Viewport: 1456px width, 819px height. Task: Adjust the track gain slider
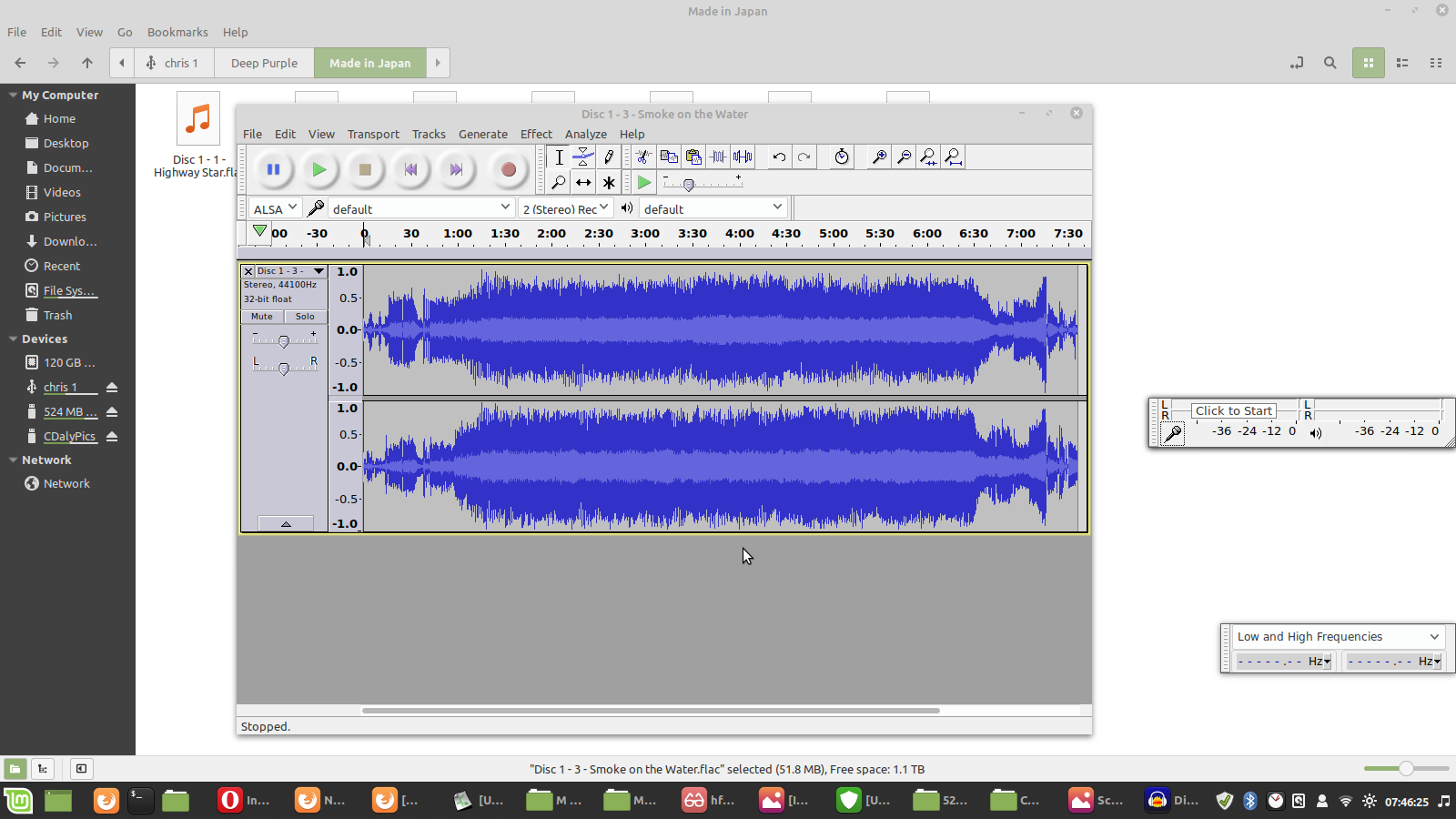[284, 341]
